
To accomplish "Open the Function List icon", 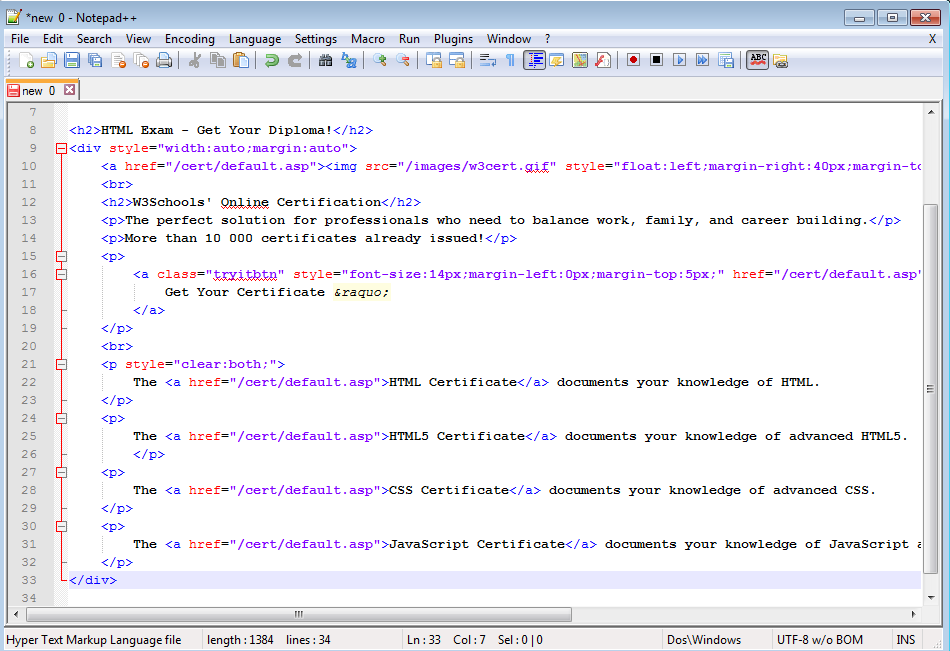I will pyautogui.click(x=603, y=60).
